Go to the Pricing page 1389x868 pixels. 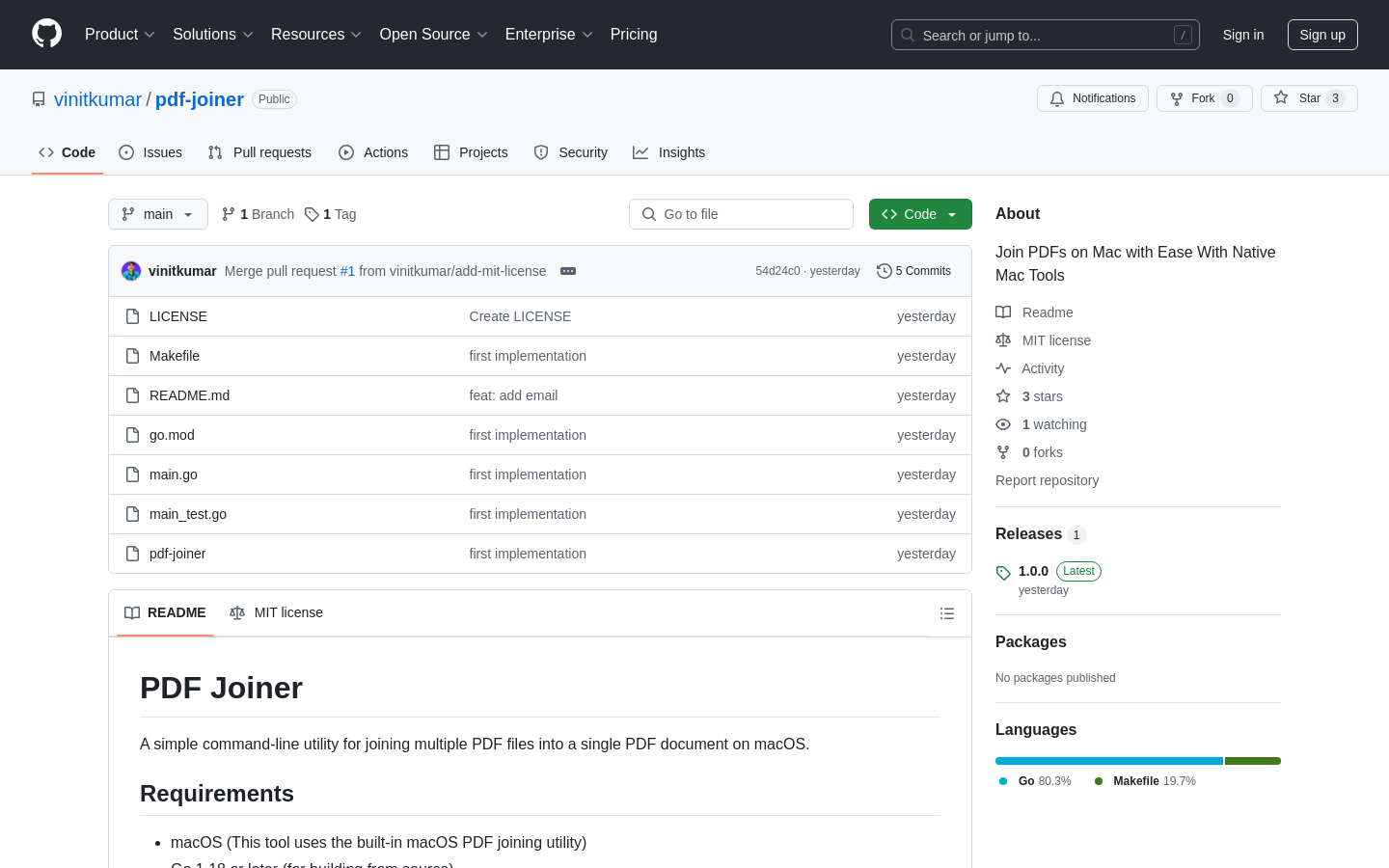[x=634, y=34]
